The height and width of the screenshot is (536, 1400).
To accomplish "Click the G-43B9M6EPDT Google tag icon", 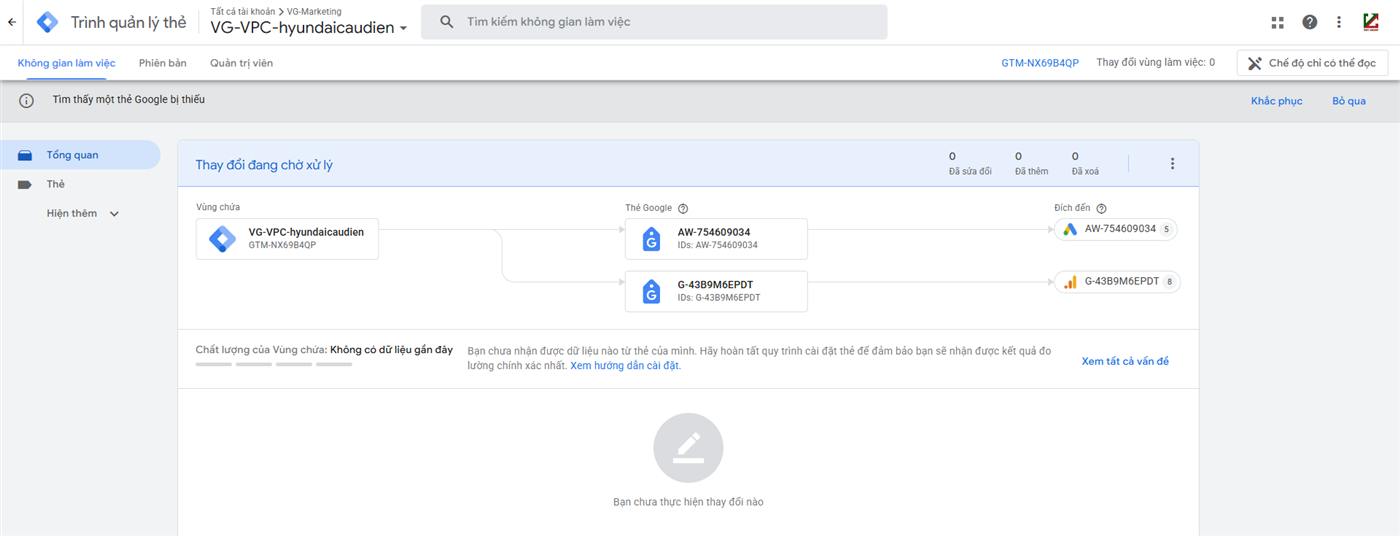I will pyautogui.click(x=652, y=291).
